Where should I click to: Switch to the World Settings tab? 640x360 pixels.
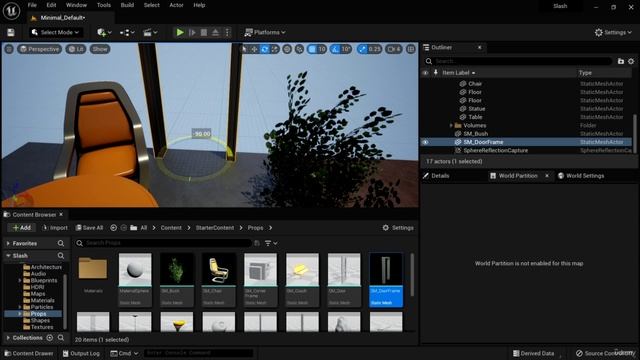coord(581,176)
